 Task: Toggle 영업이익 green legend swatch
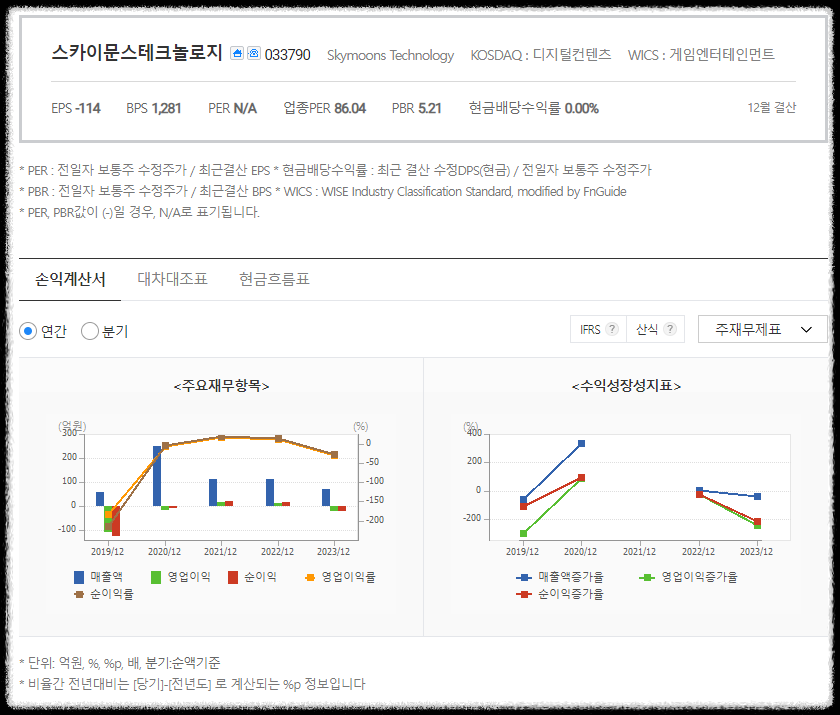click(x=156, y=577)
